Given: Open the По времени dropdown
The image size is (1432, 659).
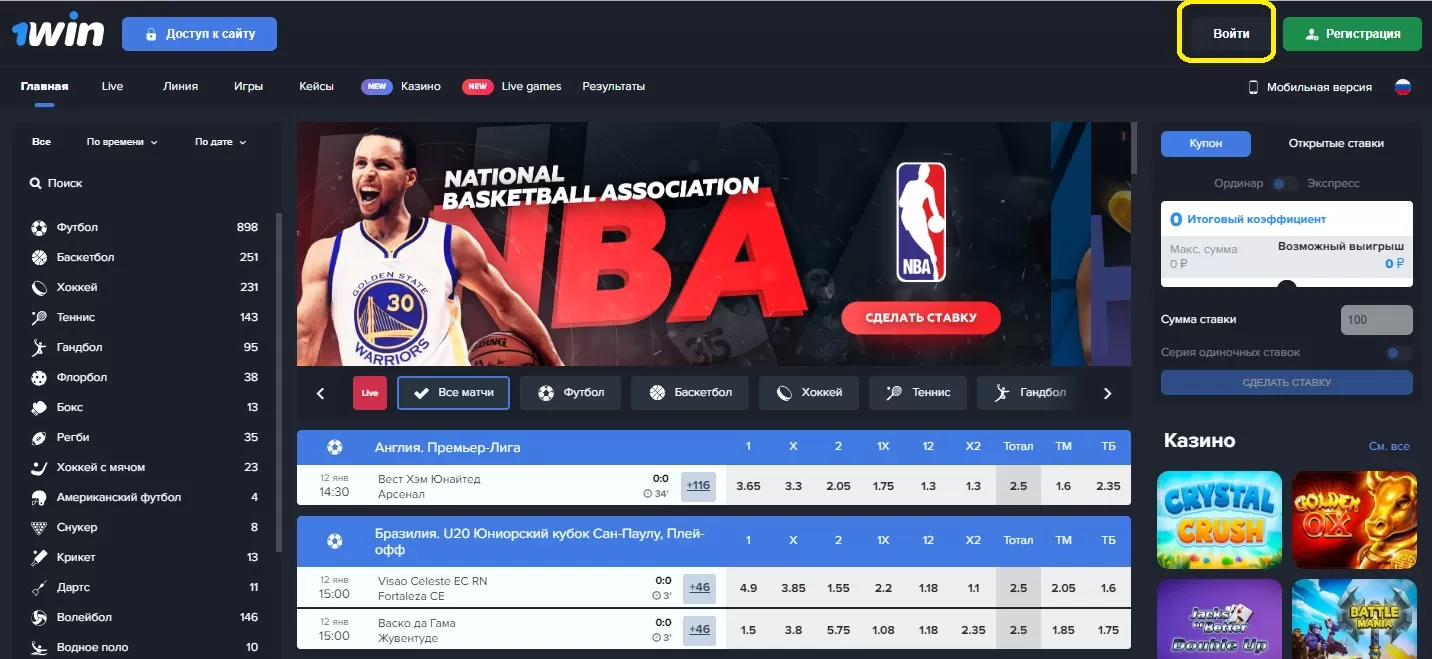Looking at the screenshot, I should (122, 142).
